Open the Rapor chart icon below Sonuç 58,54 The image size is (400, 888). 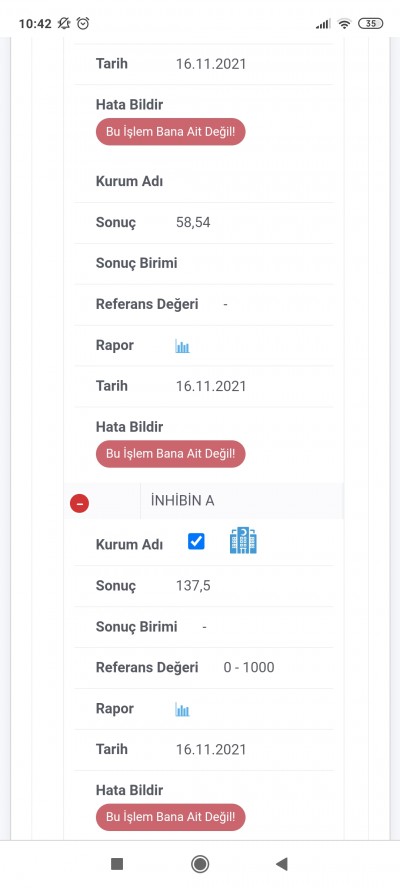pyautogui.click(x=182, y=346)
